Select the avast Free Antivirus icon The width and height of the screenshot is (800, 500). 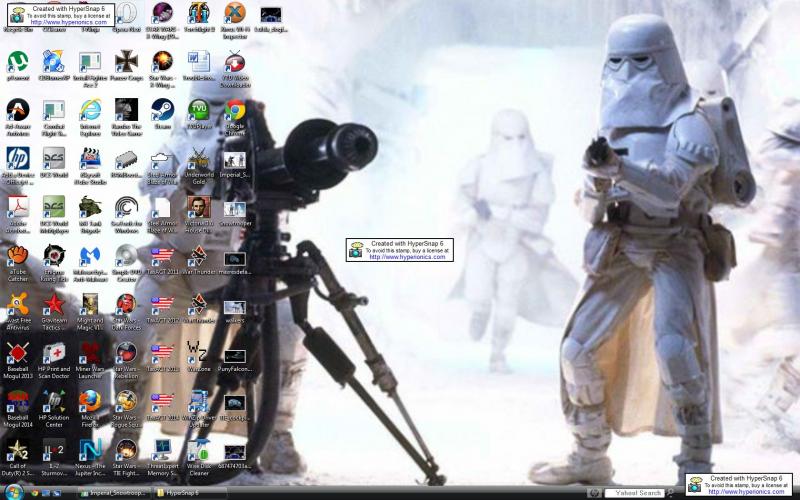point(18,312)
